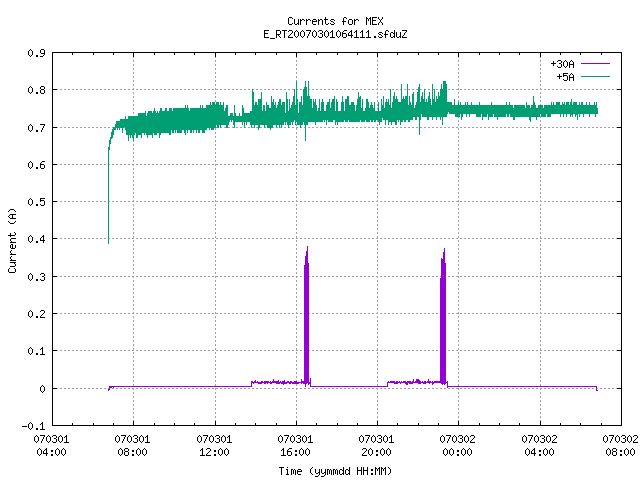Viewport: 640px width, 480px height.
Task: Click the 0.9 y-axis tick label
Action: [36, 53]
